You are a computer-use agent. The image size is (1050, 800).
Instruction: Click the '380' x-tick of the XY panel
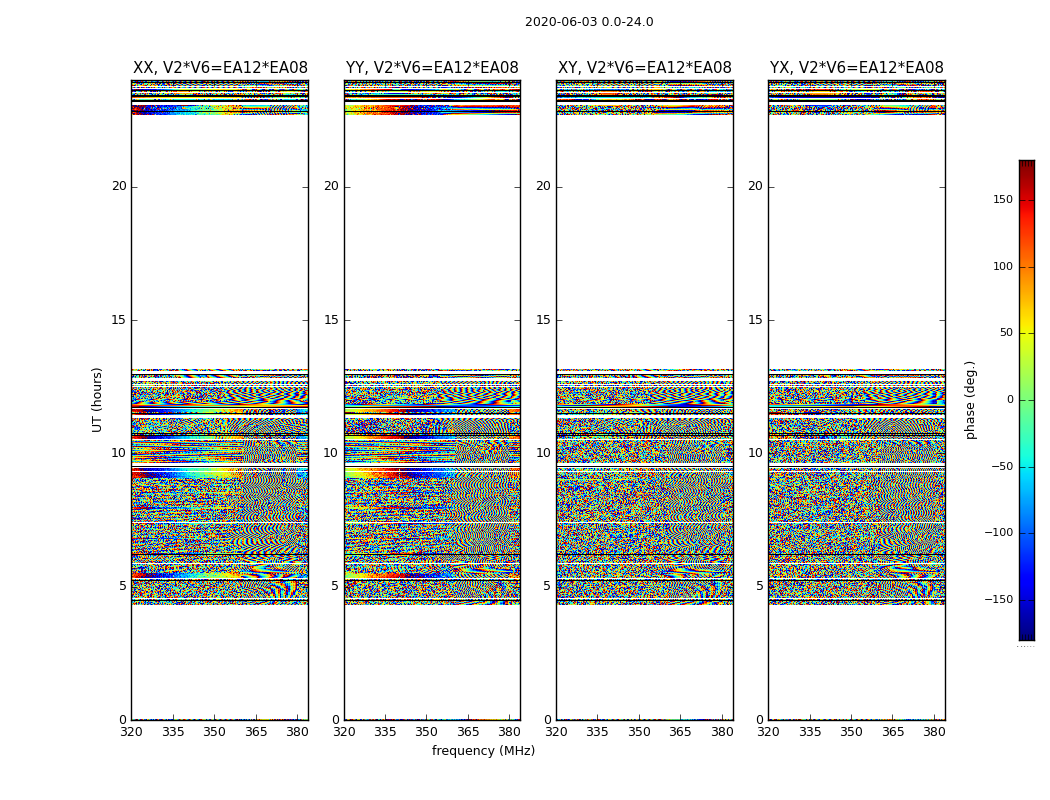(722, 732)
